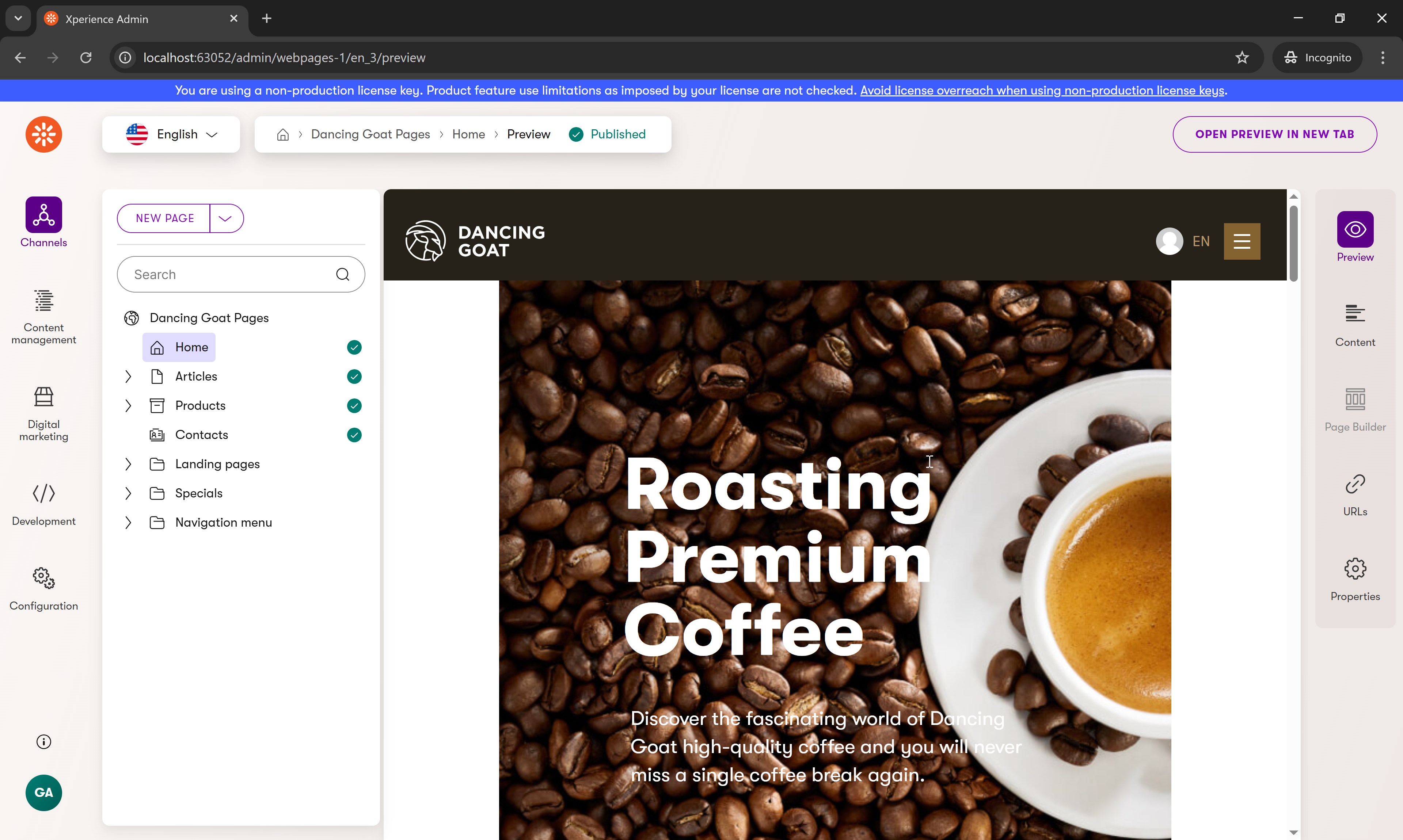The width and height of the screenshot is (1403, 840).
Task: Follow the license overreach warning link
Action: (x=1042, y=91)
